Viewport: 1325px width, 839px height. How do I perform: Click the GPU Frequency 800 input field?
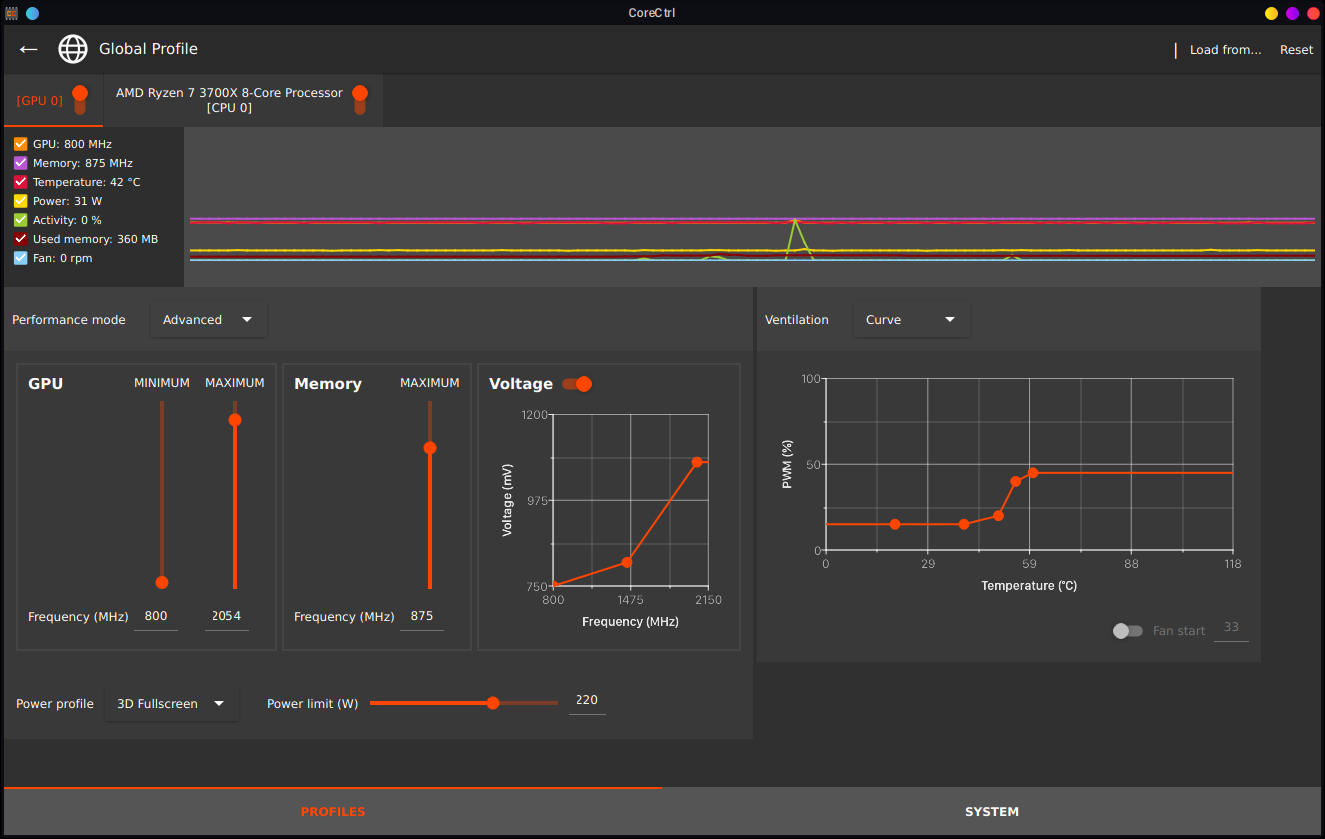pyautogui.click(x=156, y=616)
